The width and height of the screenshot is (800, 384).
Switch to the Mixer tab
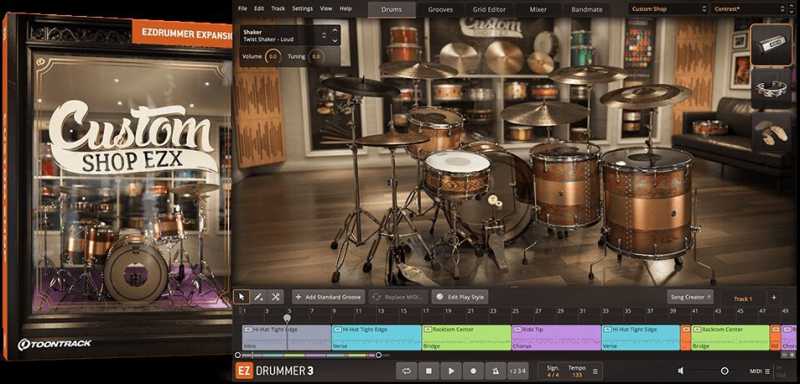click(x=538, y=9)
